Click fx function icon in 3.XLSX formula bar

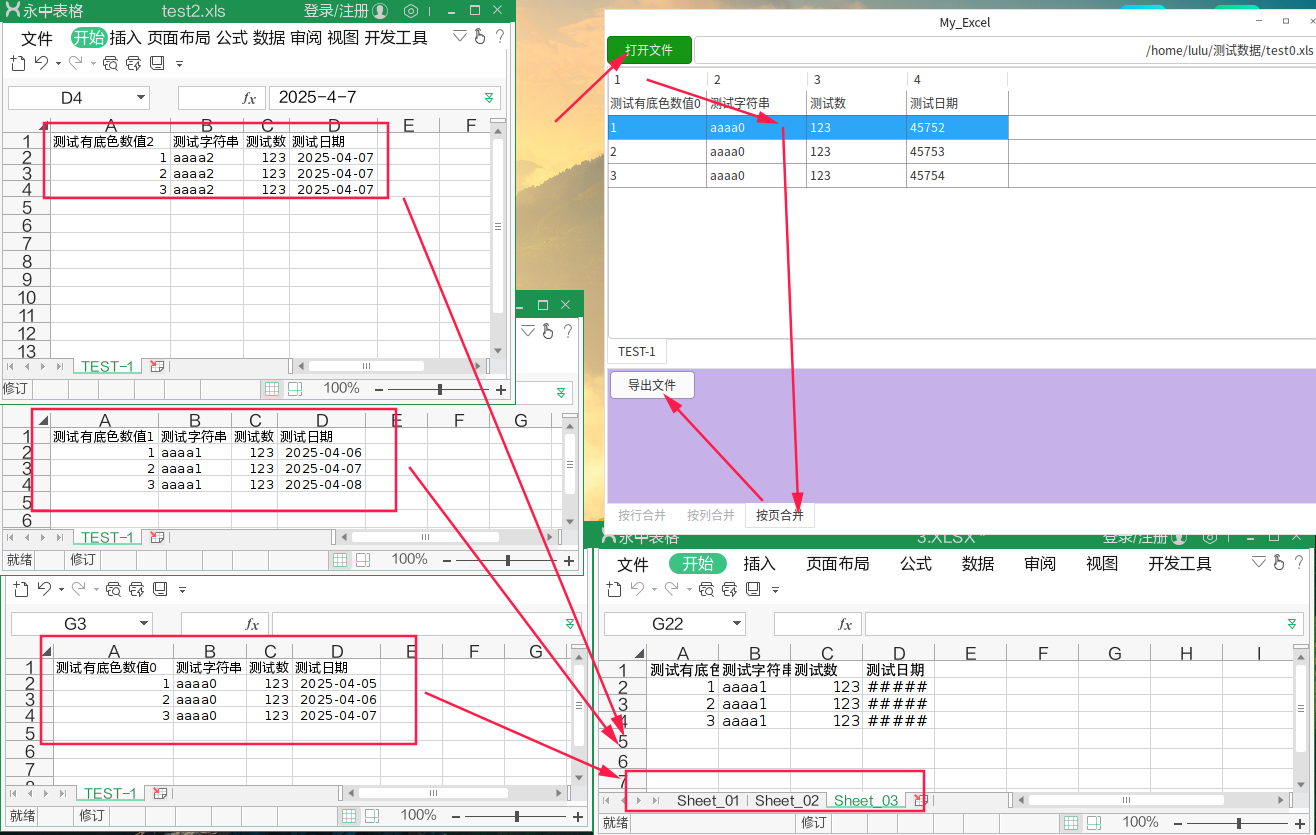click(x=845, y=624)
